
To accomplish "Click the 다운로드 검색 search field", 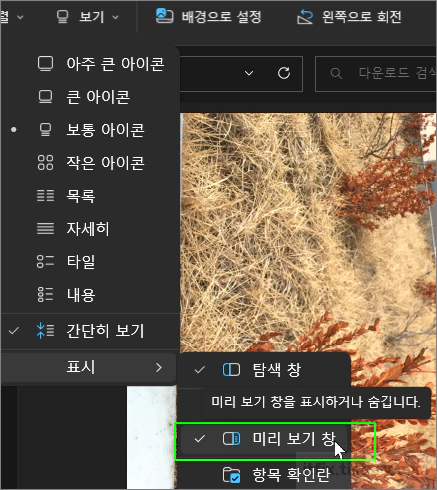I will [x=377, y=74].
